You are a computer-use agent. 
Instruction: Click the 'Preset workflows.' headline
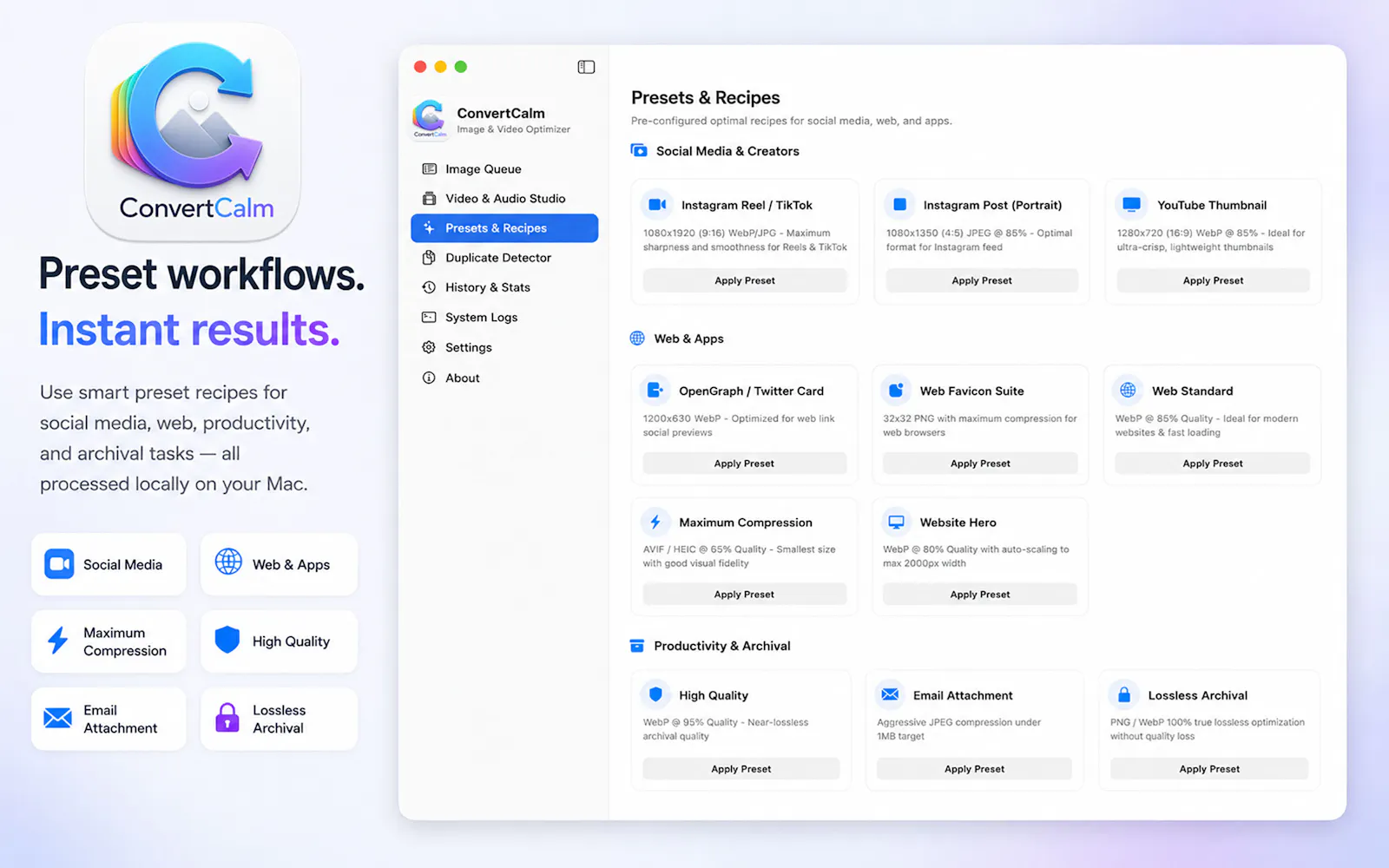point(201,274)
